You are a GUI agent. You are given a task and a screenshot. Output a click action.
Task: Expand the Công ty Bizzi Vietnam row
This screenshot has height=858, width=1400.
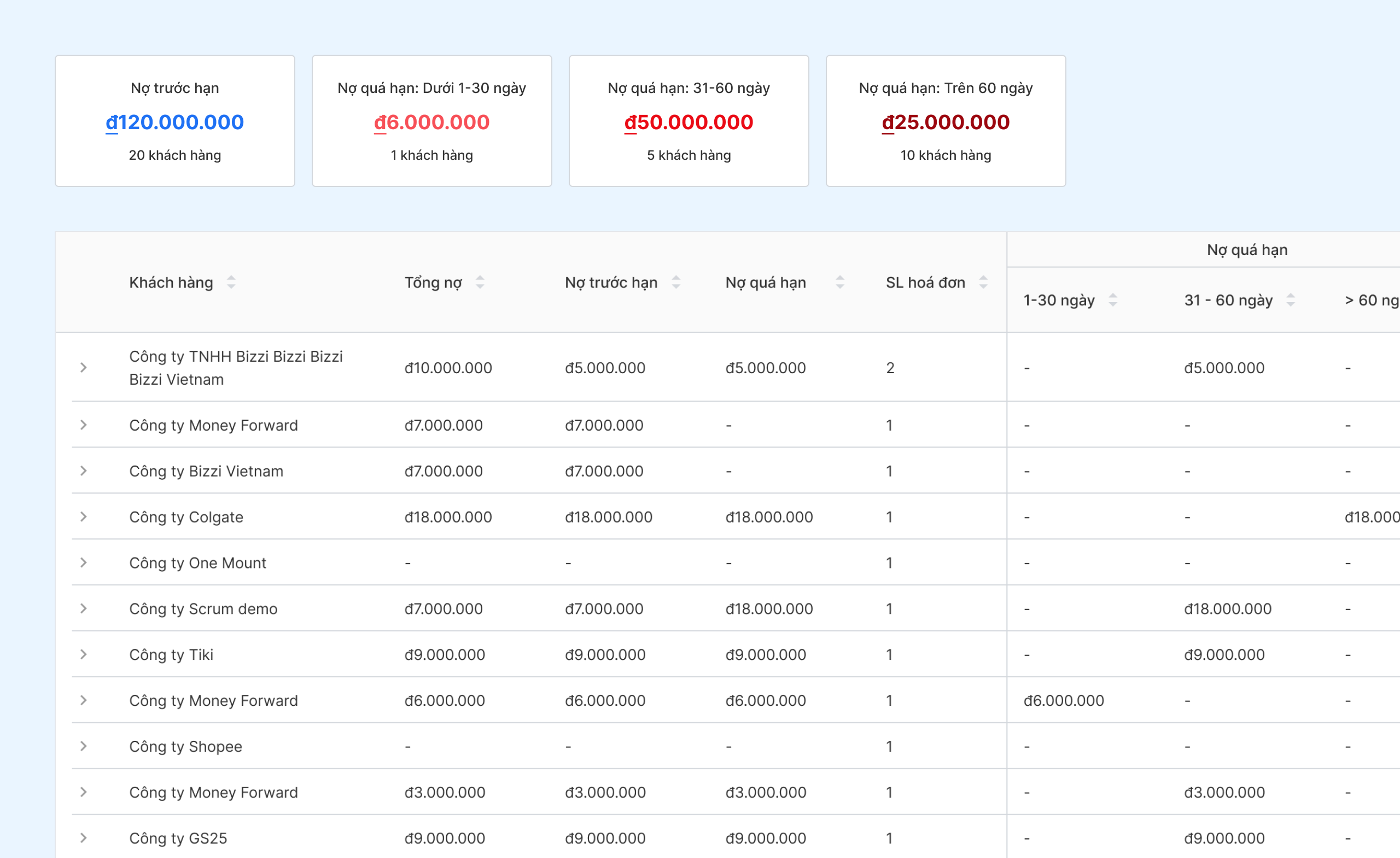84,471
